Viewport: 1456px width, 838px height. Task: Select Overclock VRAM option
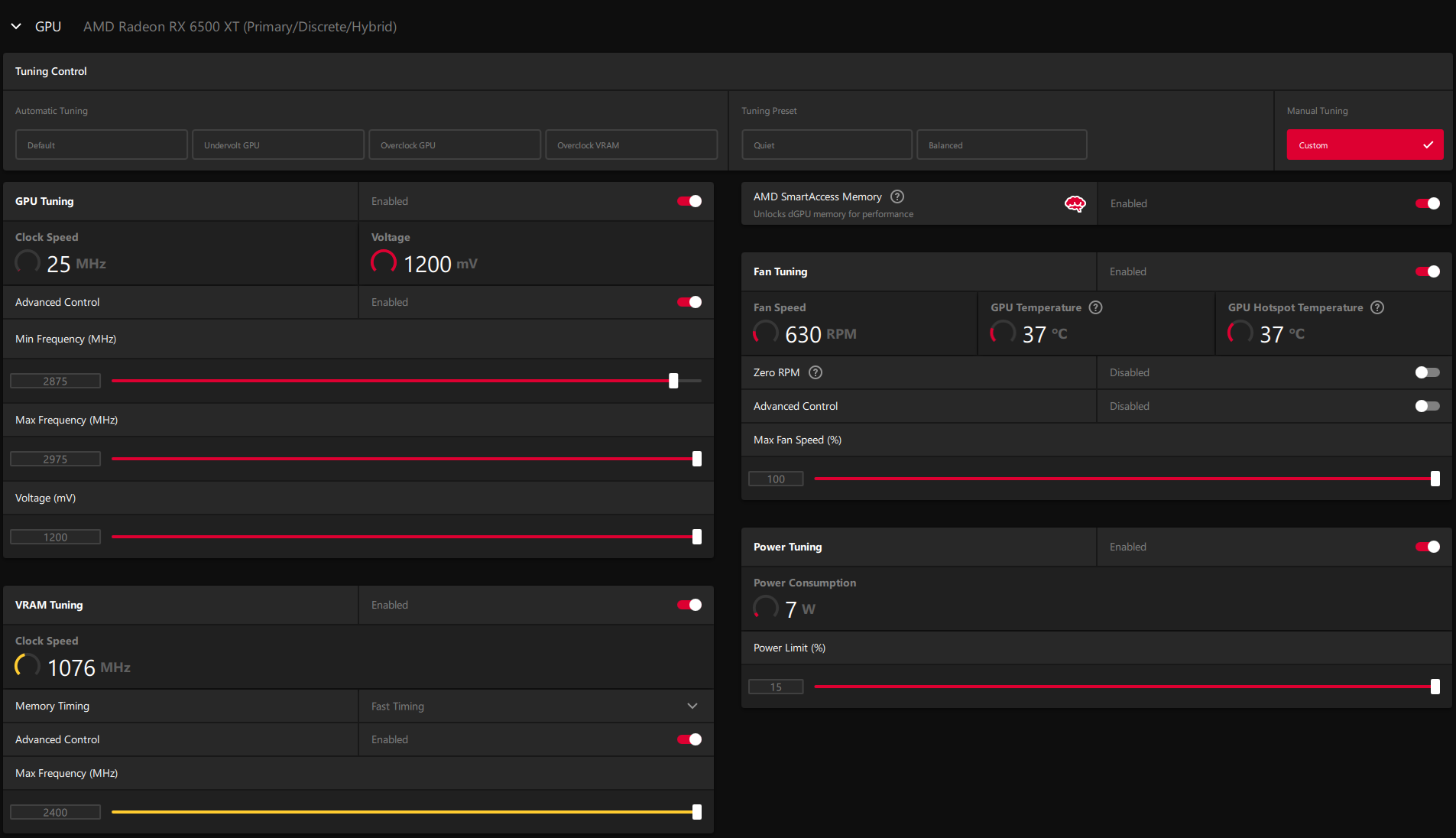pyautogui.click(x=631, y=145)
